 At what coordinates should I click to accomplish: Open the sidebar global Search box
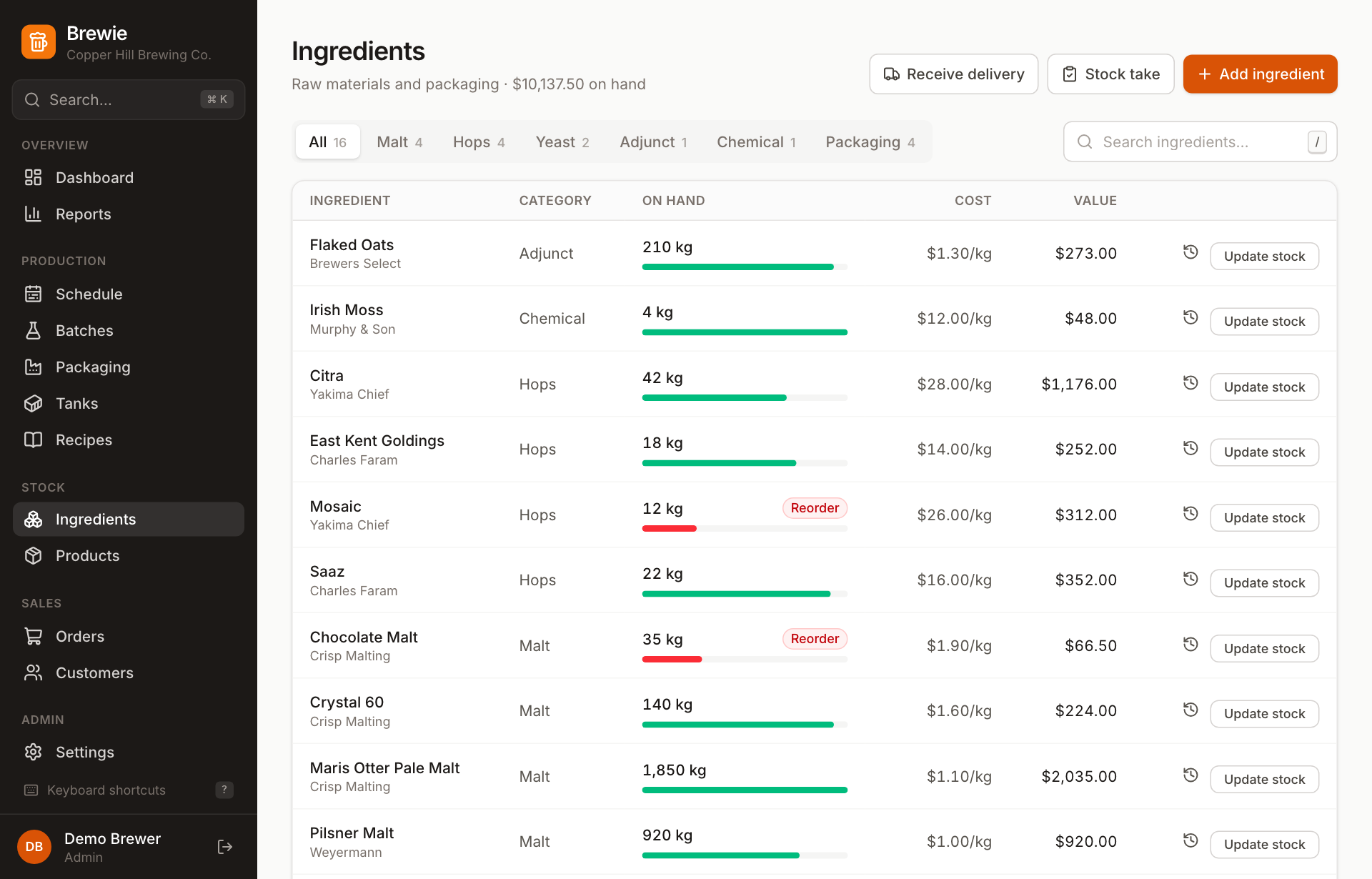point(129,99)
